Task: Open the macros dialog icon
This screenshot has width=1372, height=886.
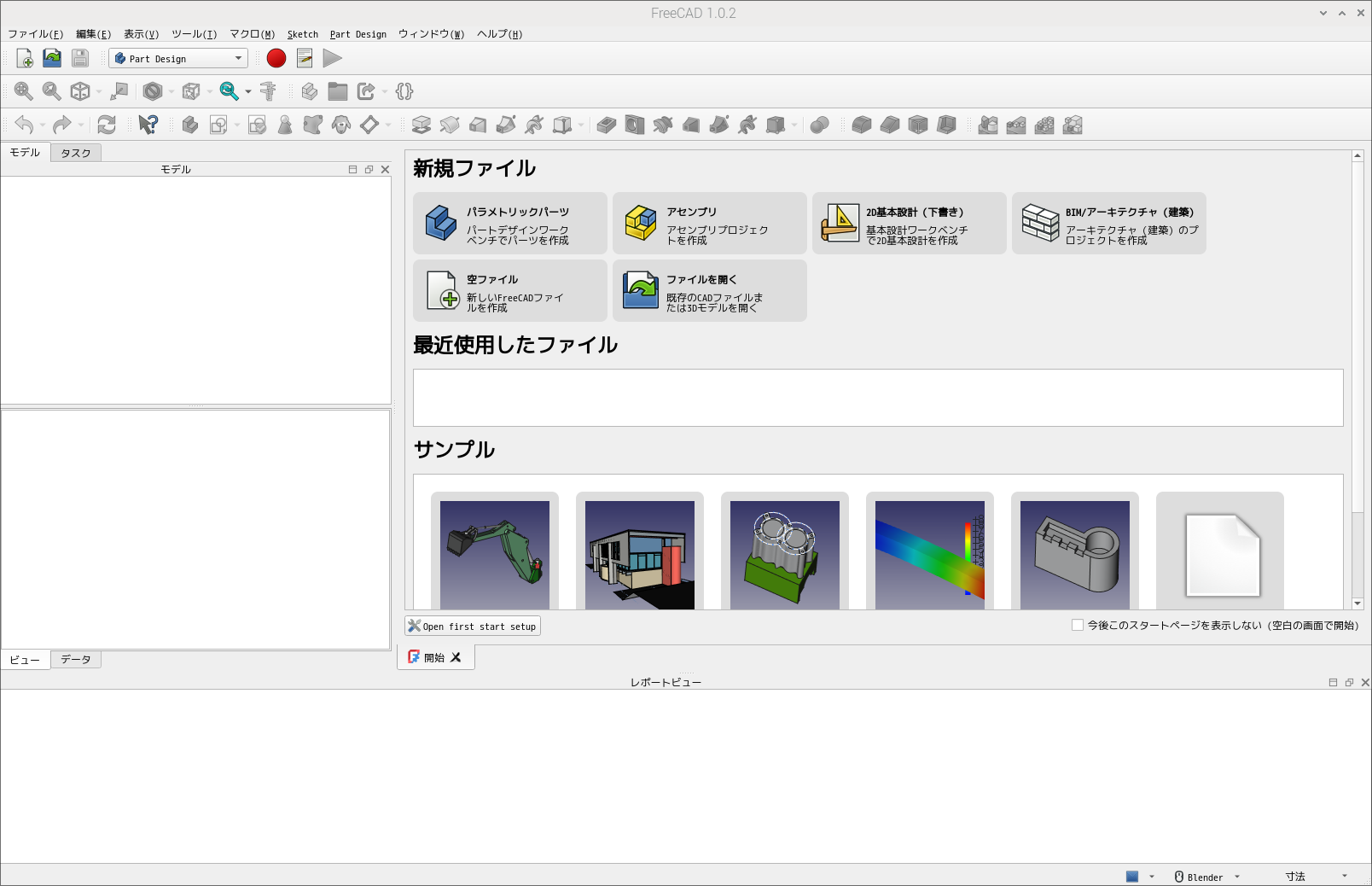Action: click(305, 58)
